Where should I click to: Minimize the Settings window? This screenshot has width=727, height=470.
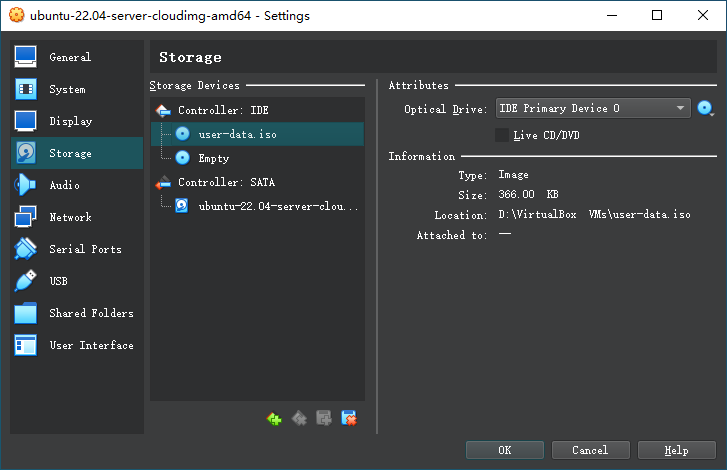coord(612,15)
